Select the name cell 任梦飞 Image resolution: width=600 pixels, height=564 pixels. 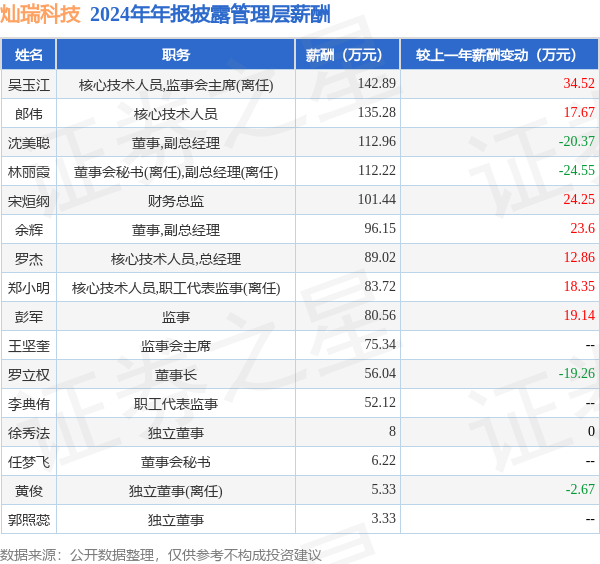tap(29, 462)
